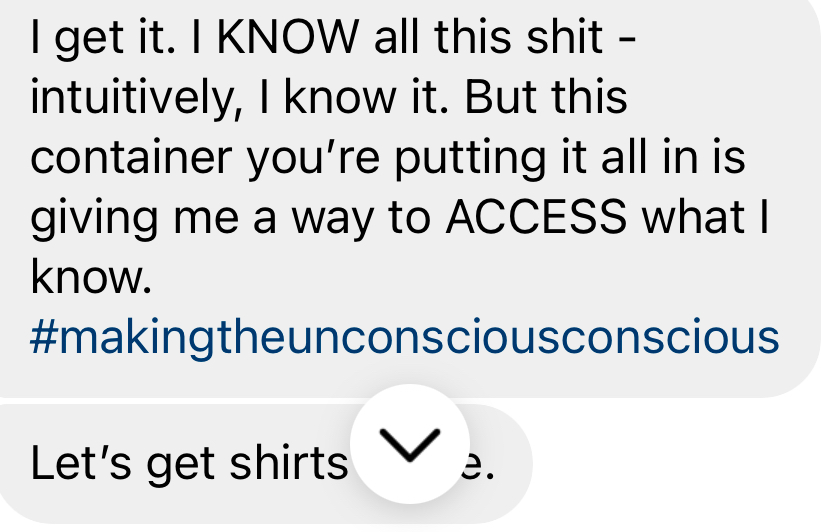
Task: Click the word "you're" in the message
Action: click(313, 159)
